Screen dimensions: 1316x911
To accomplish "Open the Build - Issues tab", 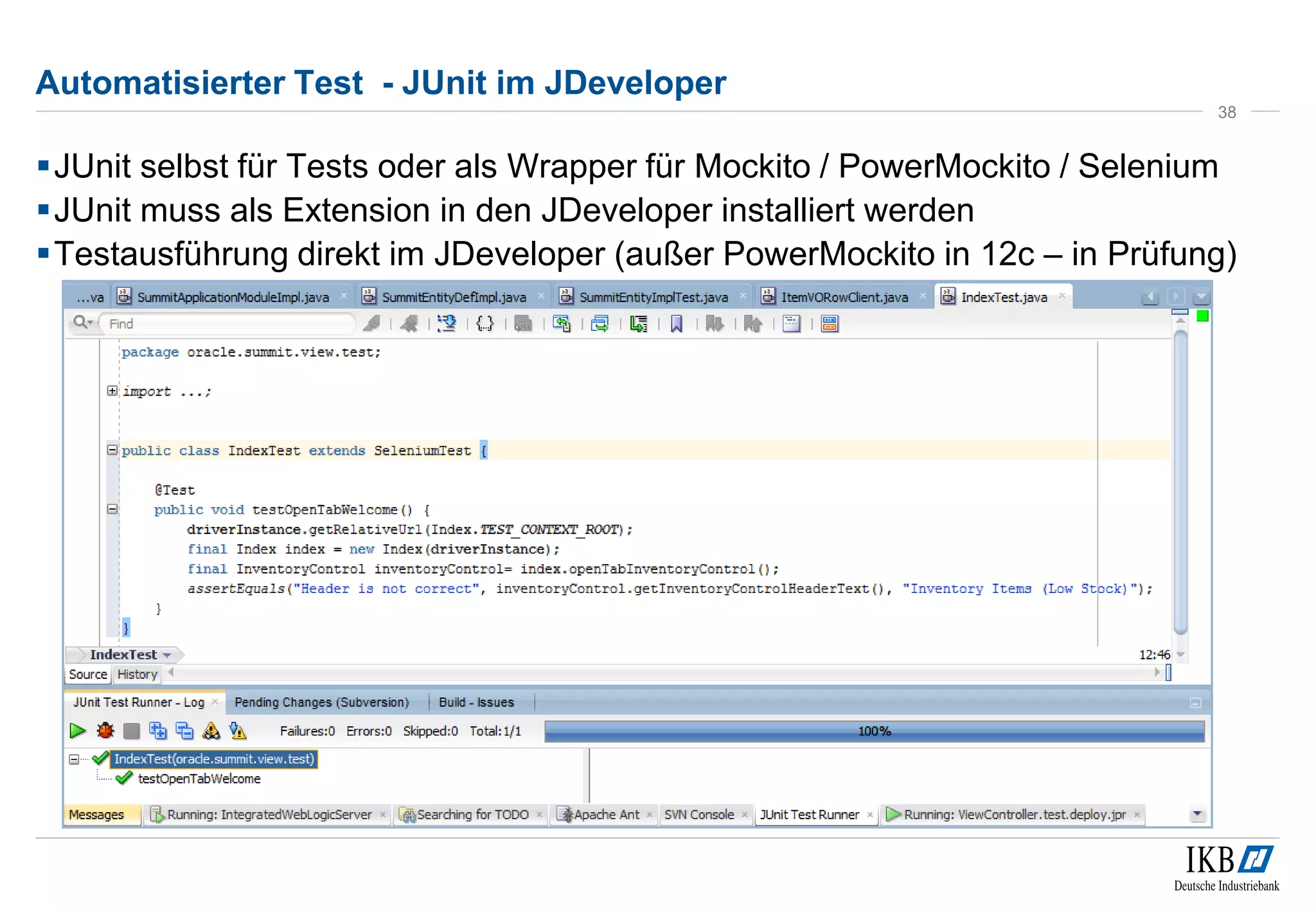I will click(x=476, y=702).
